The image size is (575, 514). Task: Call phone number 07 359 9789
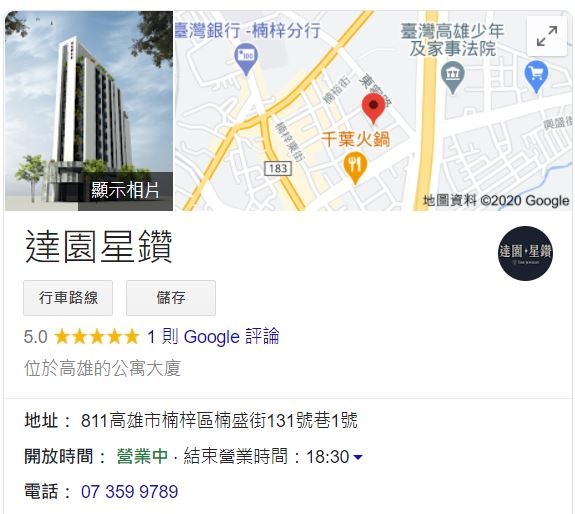(x=129, y=492)
